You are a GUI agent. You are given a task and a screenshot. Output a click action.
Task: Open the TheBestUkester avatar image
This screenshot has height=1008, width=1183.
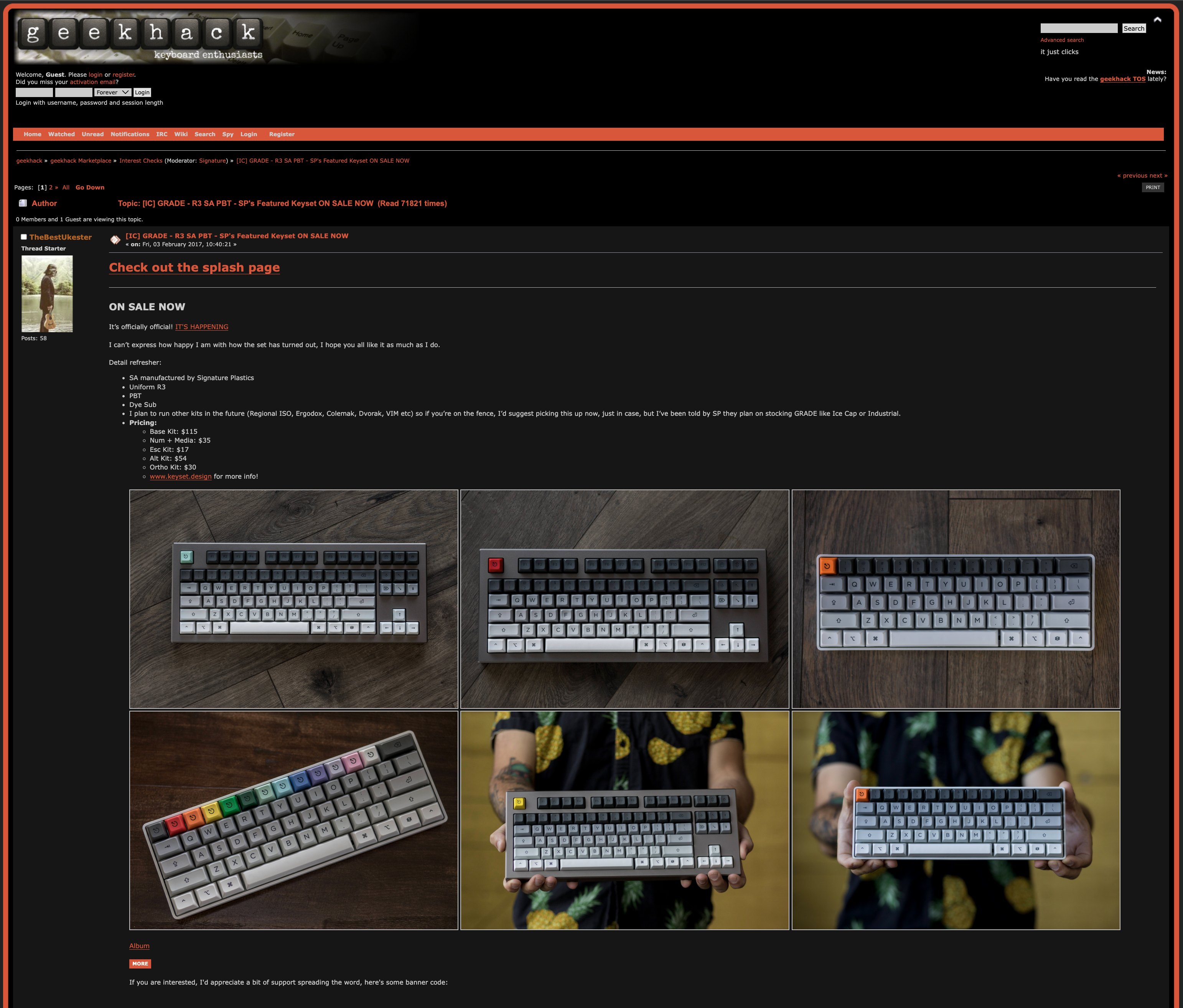coord(47,293)
